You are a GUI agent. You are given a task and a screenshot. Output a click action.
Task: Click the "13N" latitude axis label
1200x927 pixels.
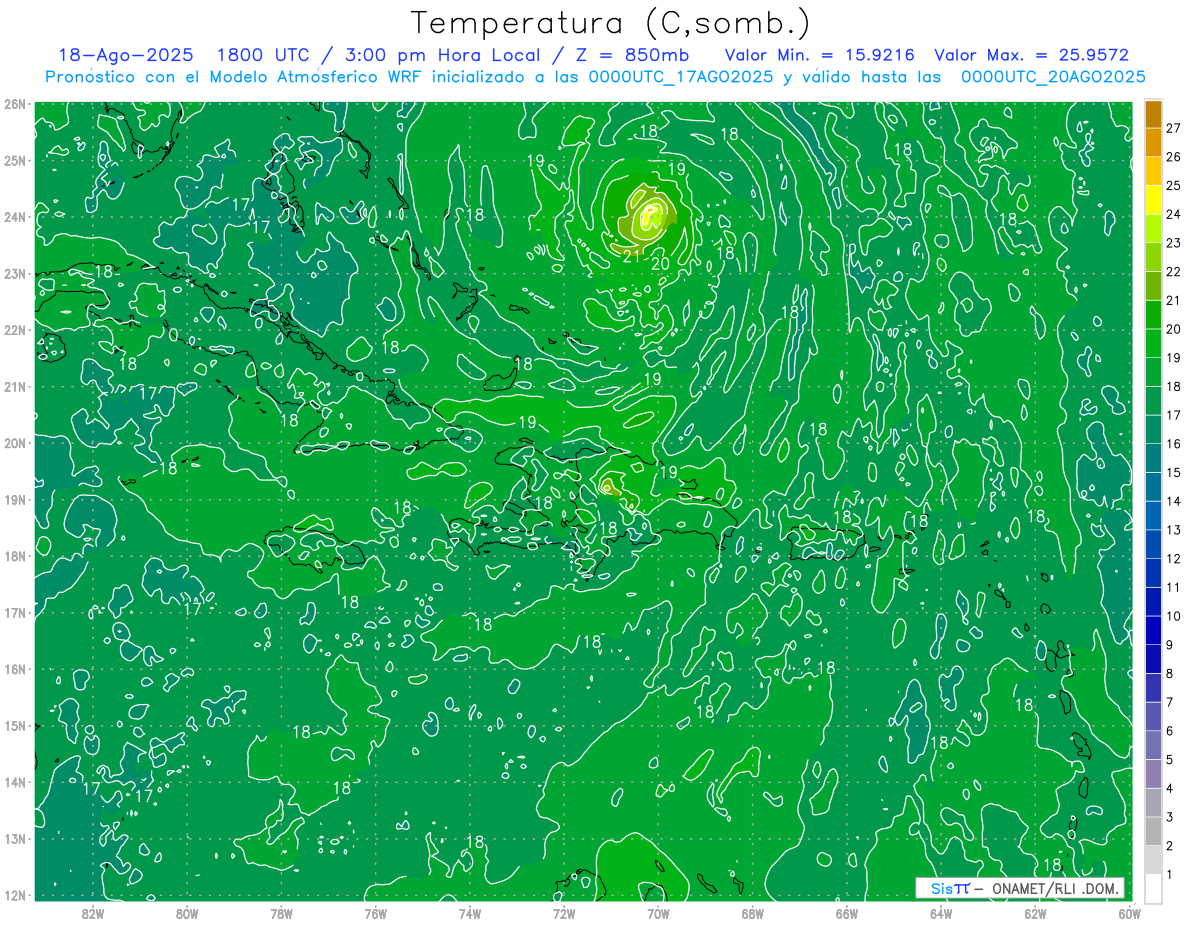pos(15,838)
